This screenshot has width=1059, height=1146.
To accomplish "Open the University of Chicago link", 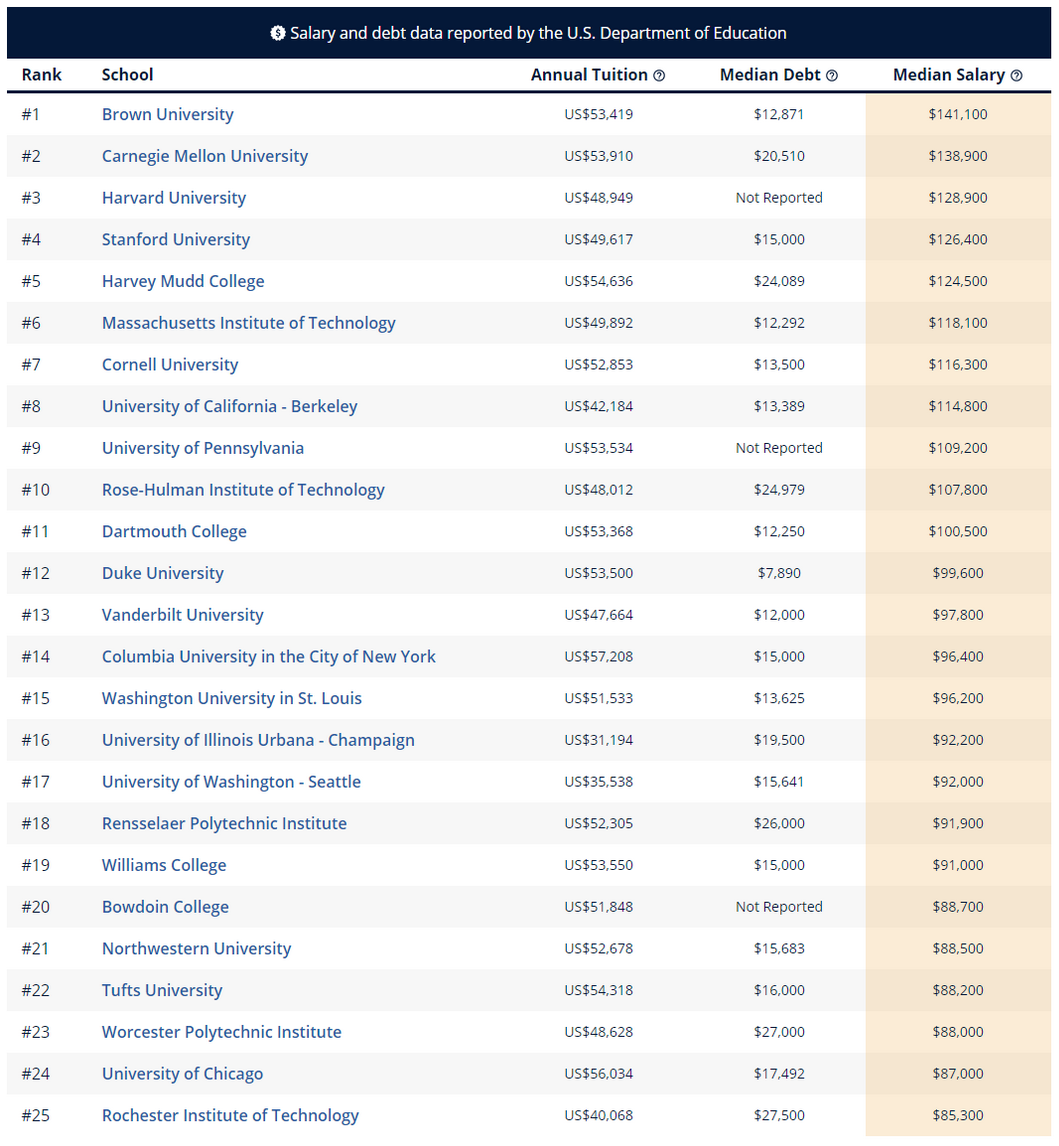I will tap(182, 1073).
